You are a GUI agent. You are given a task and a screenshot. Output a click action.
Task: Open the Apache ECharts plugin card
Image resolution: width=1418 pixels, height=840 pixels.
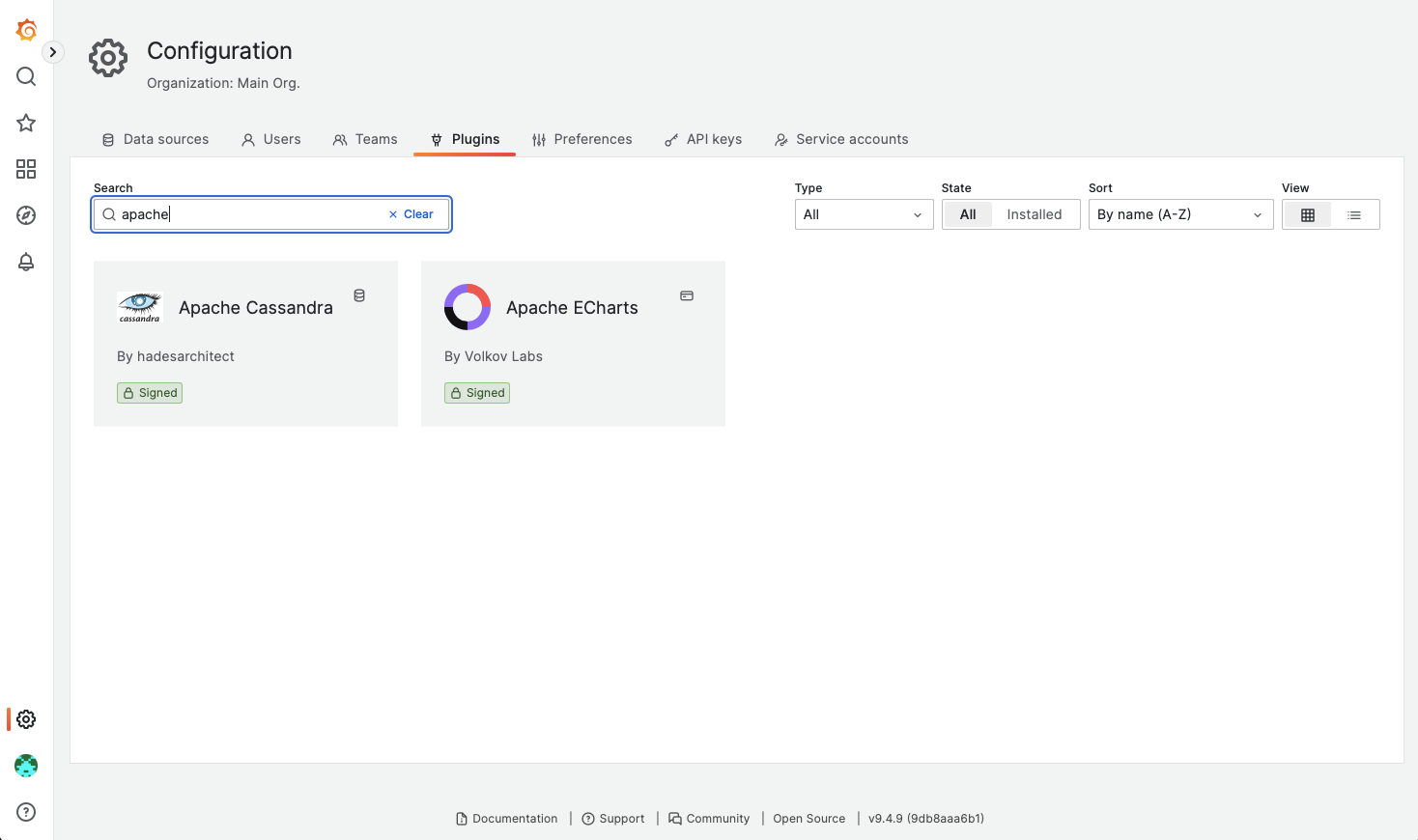pos(573,344)
